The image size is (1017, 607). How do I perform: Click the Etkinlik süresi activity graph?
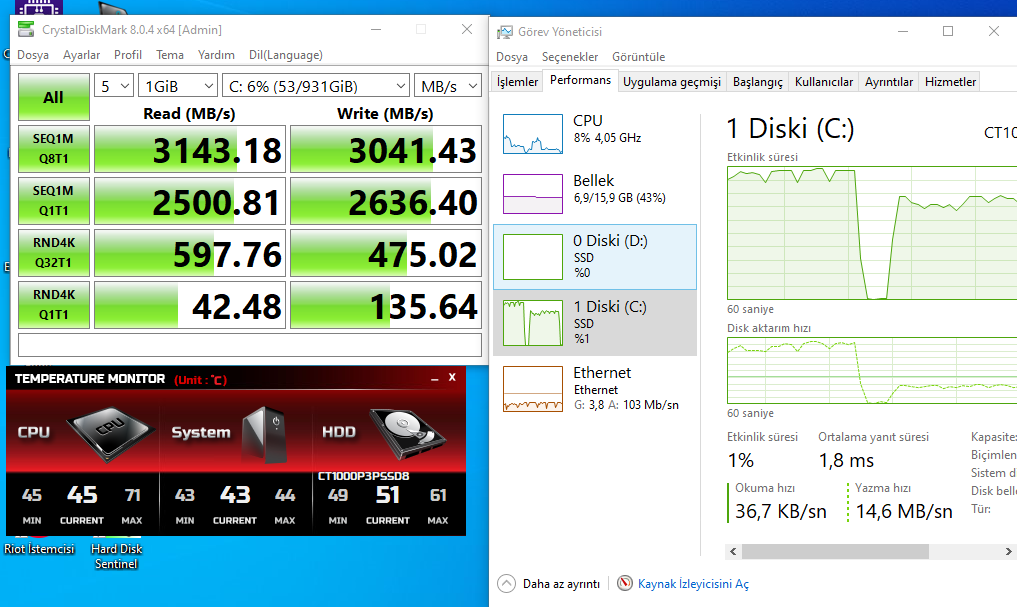[x=872, y=233]
